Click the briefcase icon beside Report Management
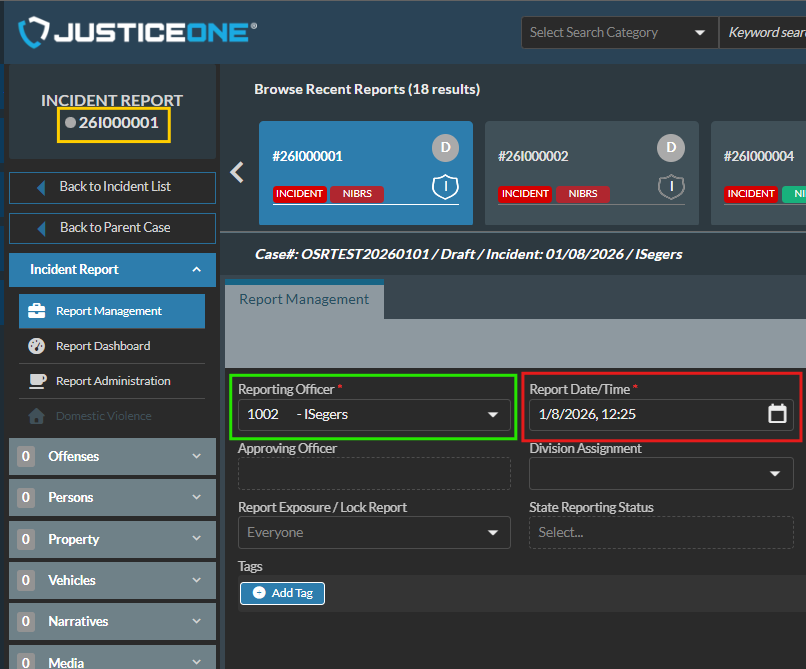This screenshot has height=669, width=806. click(x=36, y=311)
